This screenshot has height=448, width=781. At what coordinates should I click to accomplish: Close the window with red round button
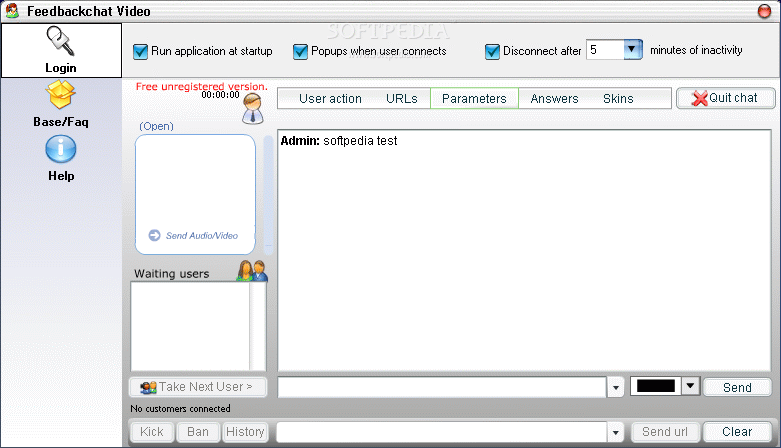[764, 11]
